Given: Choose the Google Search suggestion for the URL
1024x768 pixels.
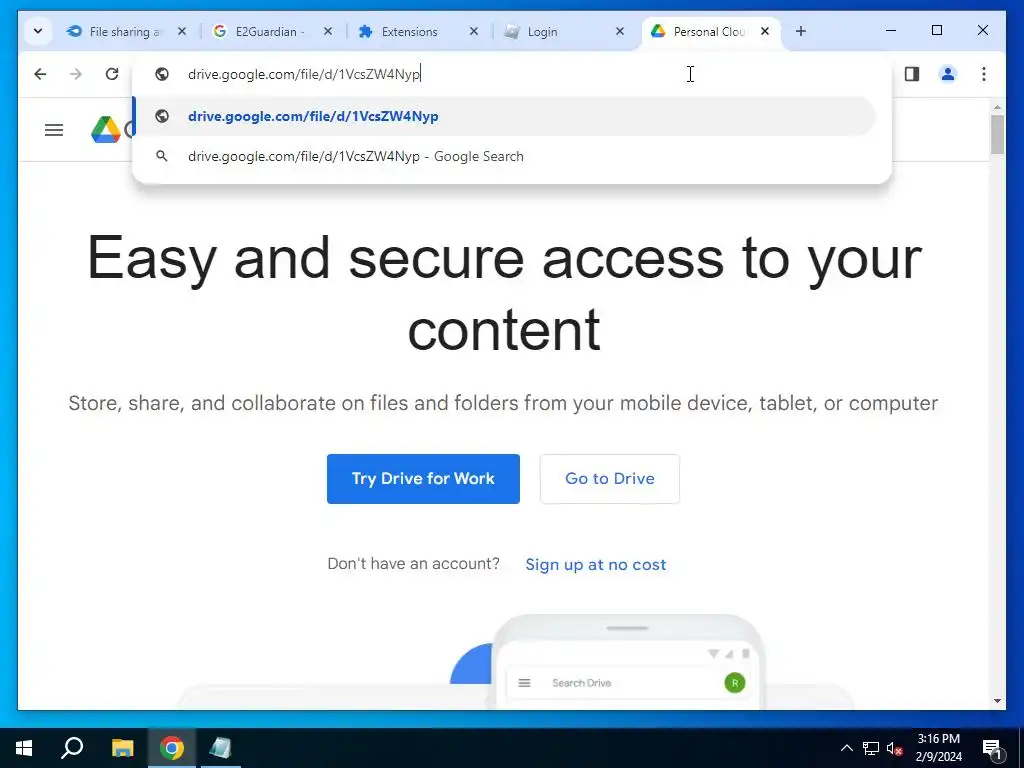Looking at the screenshot, I should click(505, 156).
